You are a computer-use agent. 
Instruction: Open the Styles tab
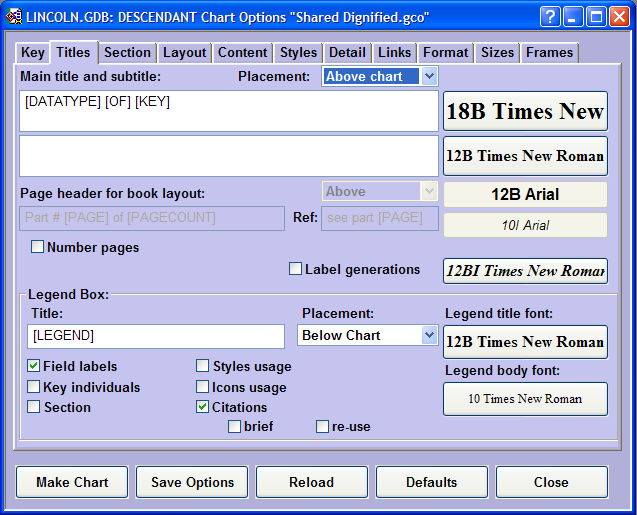298,52
